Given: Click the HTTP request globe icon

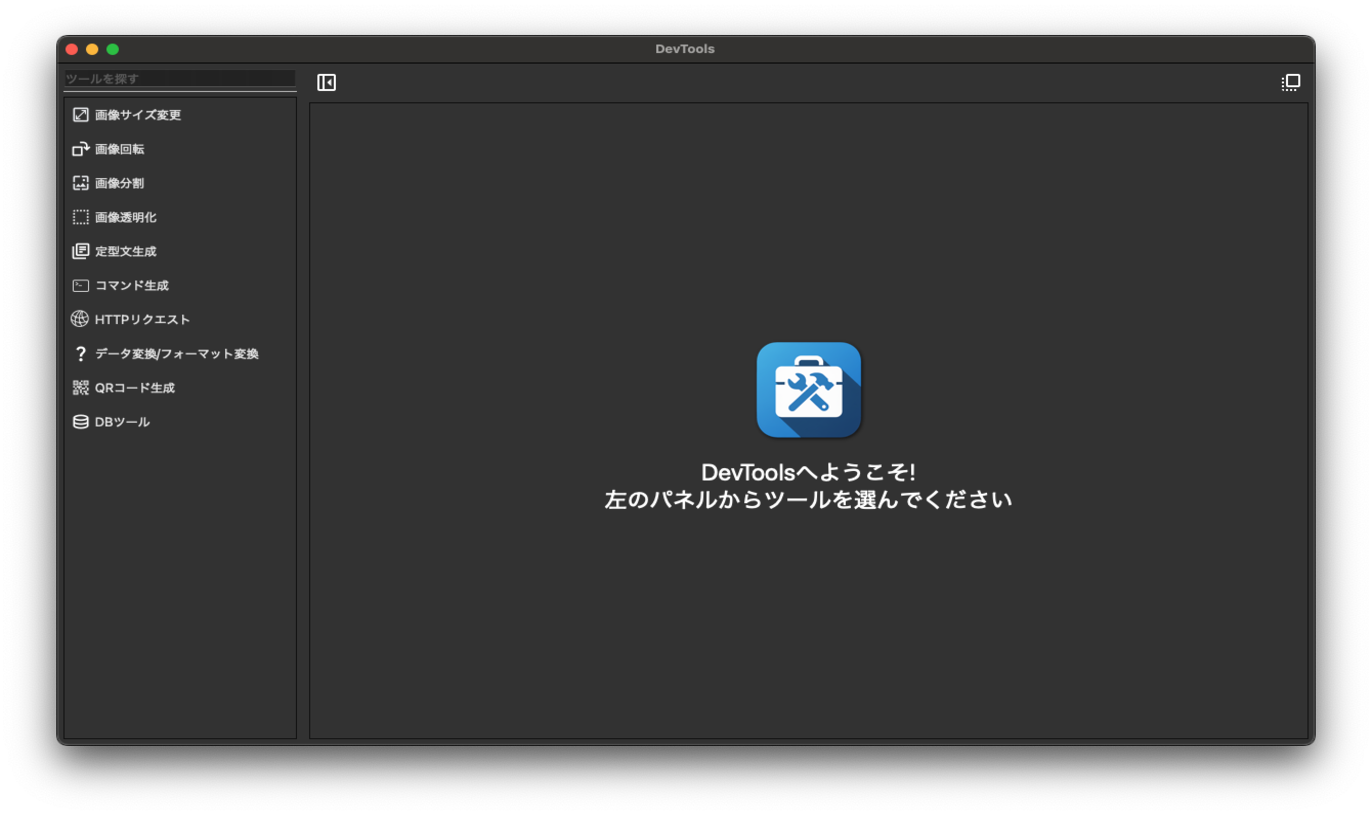Looking at the screenshot, I should tap(80, 319).
